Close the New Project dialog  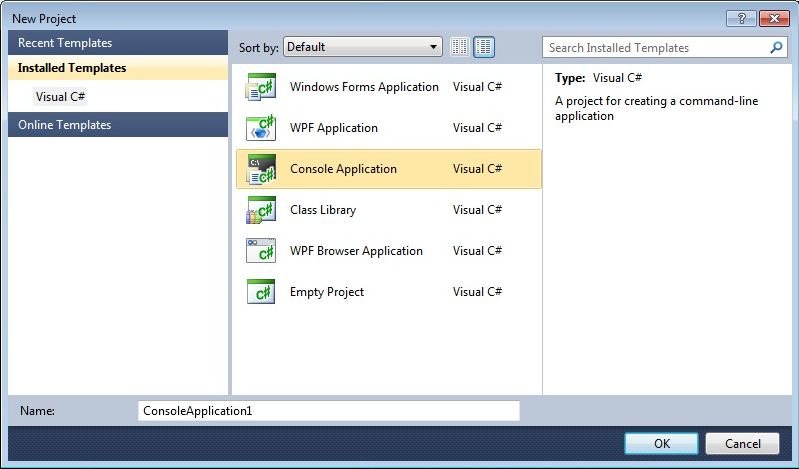tap(774, 19)
